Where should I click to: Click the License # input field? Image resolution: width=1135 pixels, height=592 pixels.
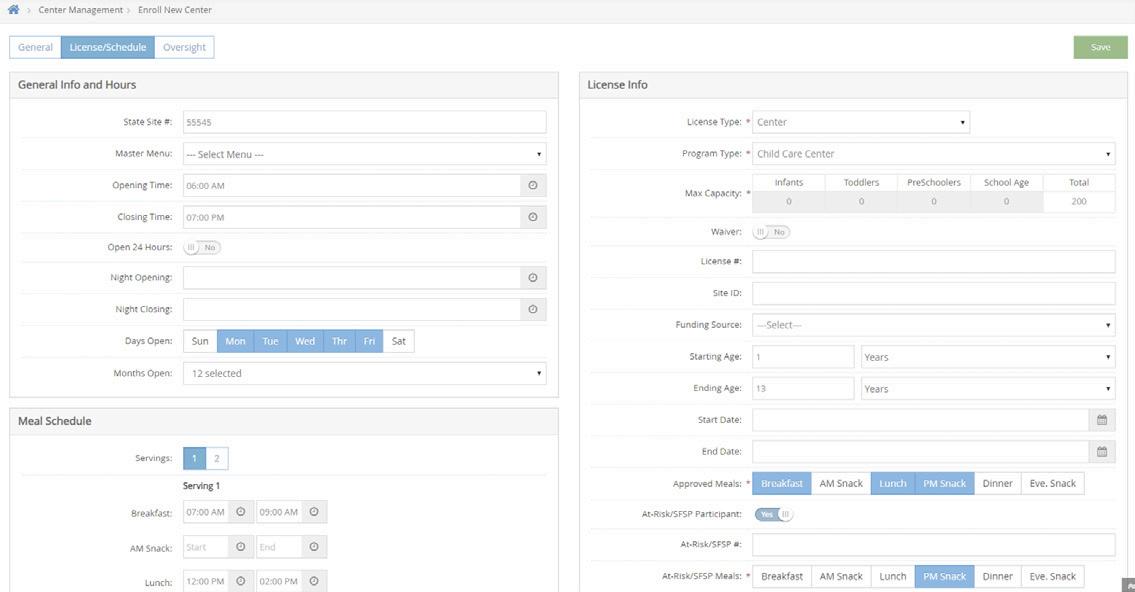[x=934, y=261]
